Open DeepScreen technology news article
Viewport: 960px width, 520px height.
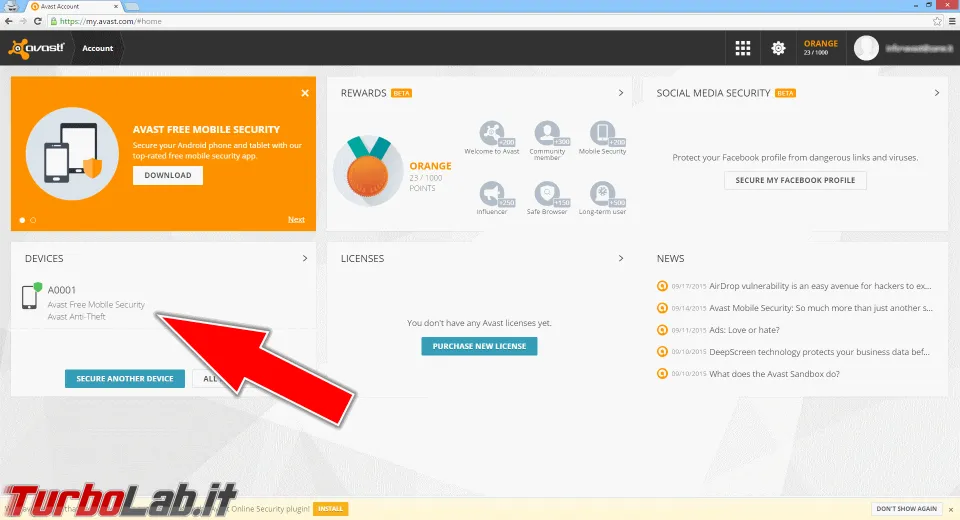coord(819,352)
